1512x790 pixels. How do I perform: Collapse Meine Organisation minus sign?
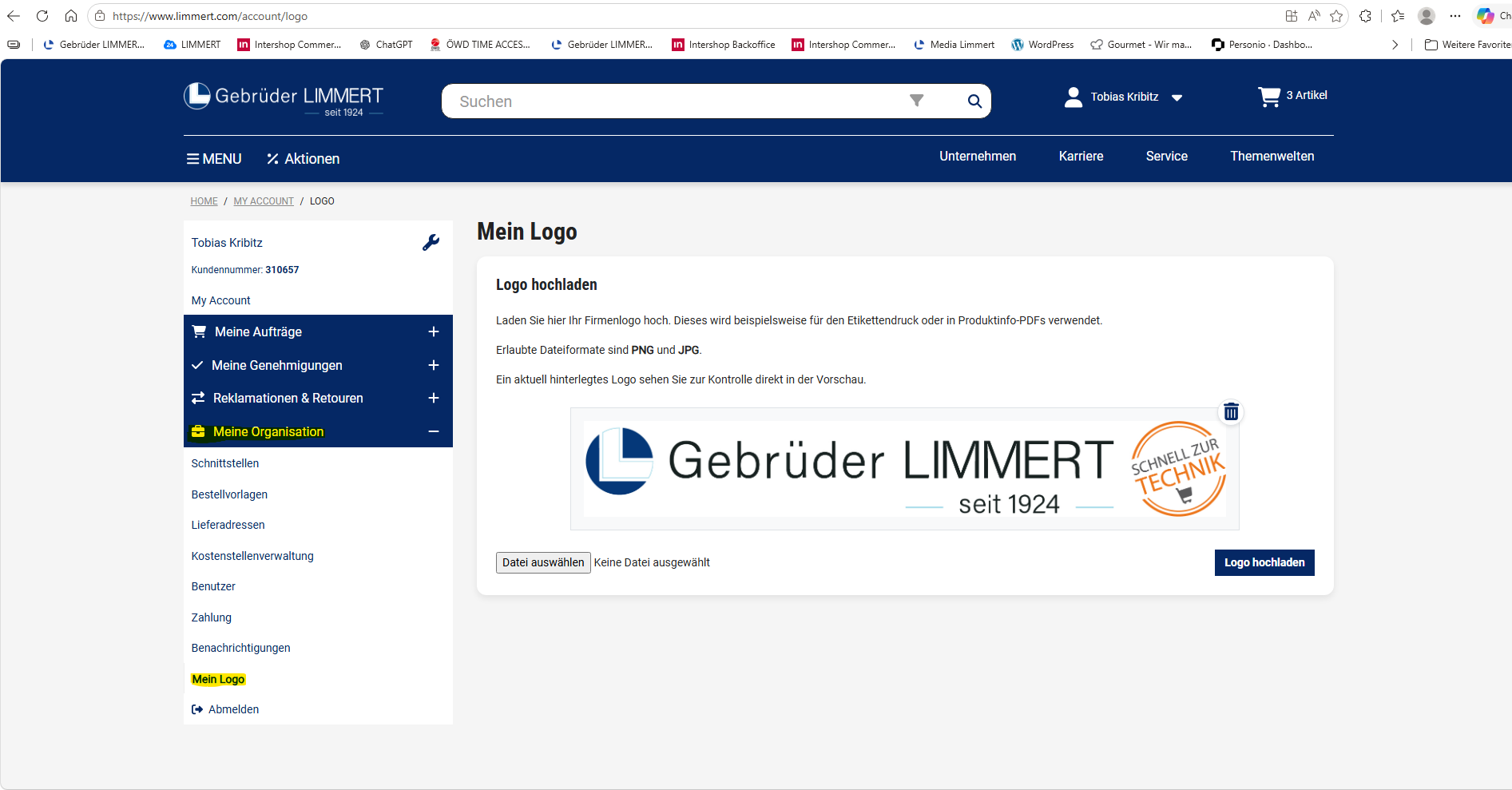click(434, 431)
